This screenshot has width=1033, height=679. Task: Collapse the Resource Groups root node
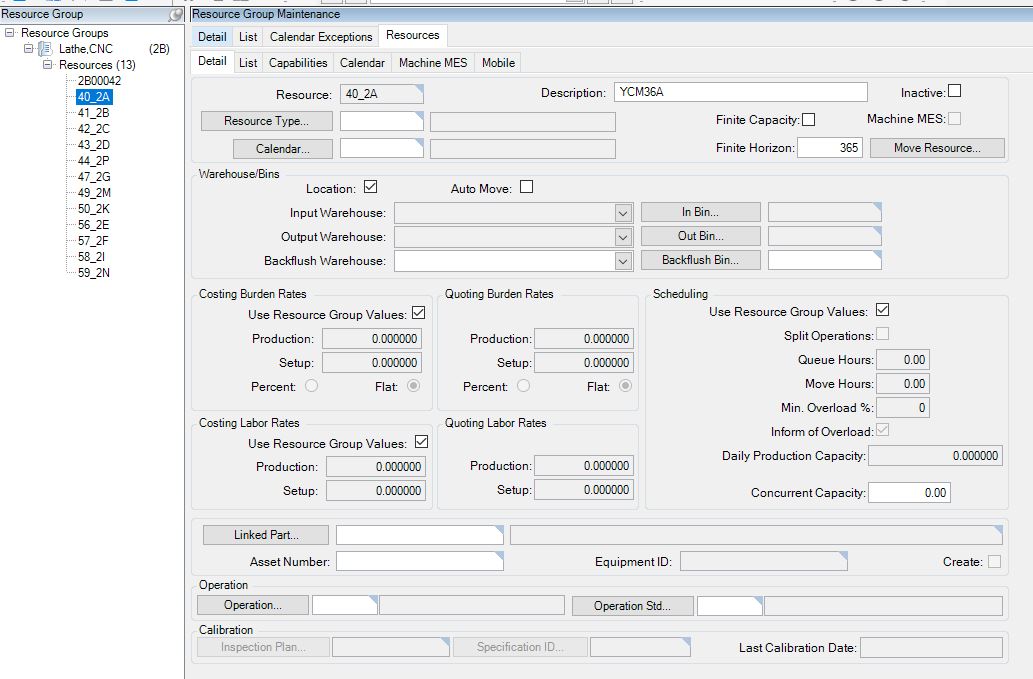pyautogui.click(x=9, y=32)
